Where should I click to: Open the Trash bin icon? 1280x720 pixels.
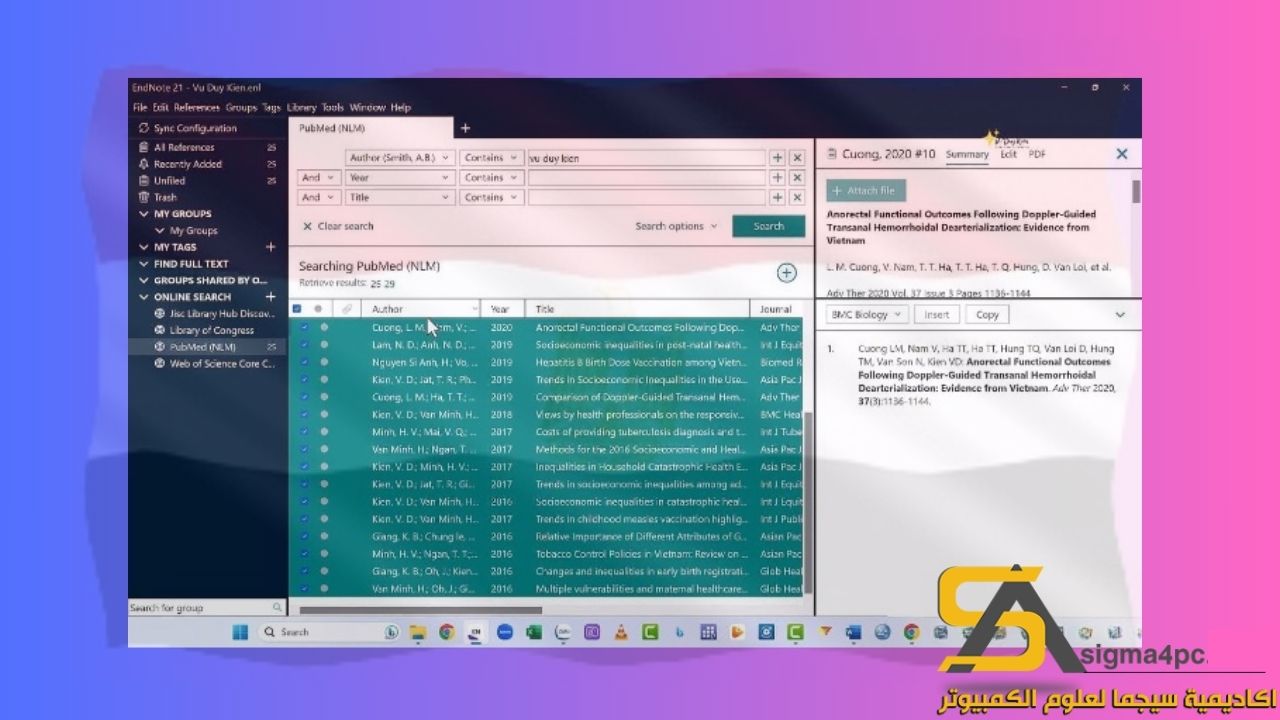click(144, 197)
